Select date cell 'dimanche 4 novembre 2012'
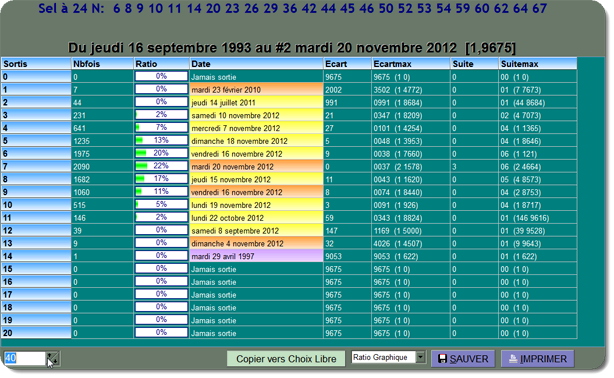The width and height of the screenshot is (614, 378). coord(256,243)
